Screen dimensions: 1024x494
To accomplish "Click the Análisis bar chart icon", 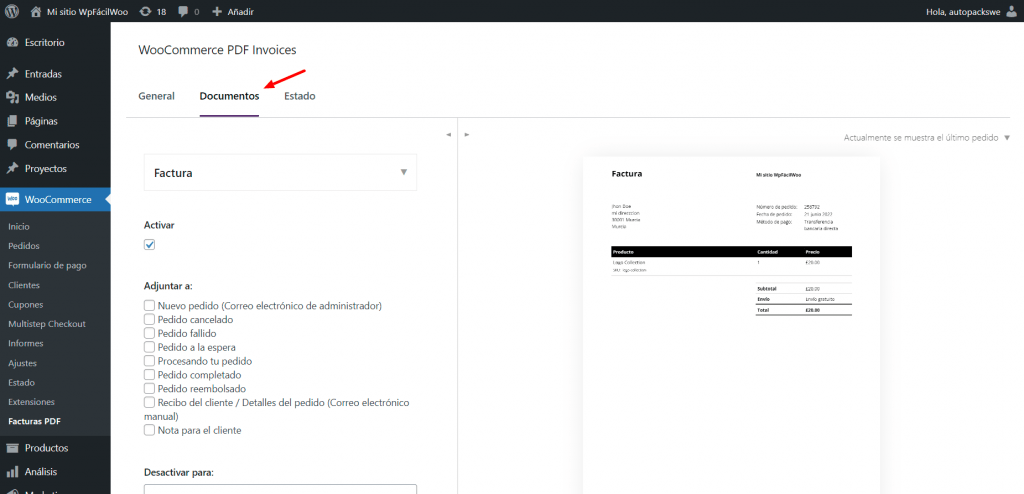I will click(12, 472).
